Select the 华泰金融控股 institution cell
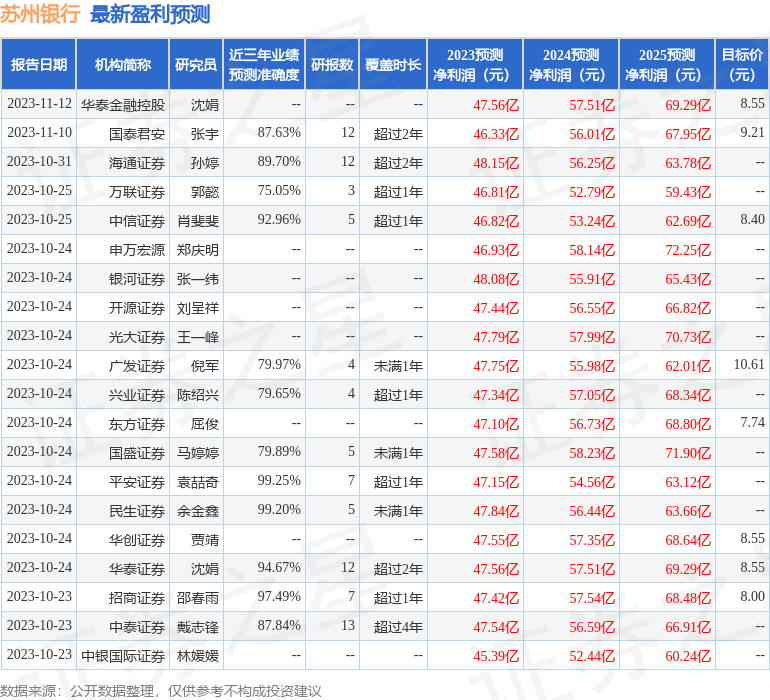Image resolution: width=770 pixels, height=700 pixels. click(x=123, y=105)
